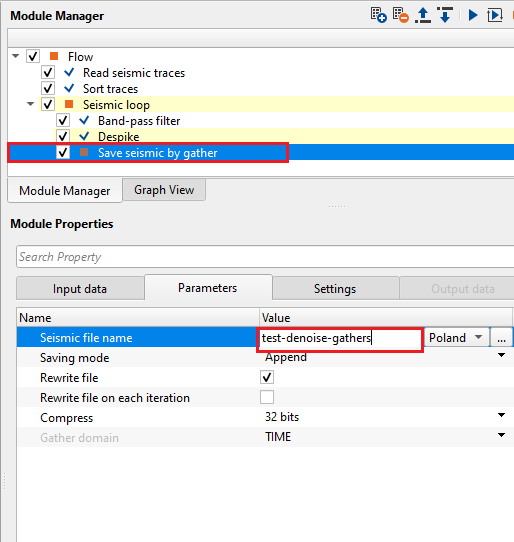514x542 pixels.
Task: Open the Input data tab
Action: pyautogui.click(x=80, y=289)
